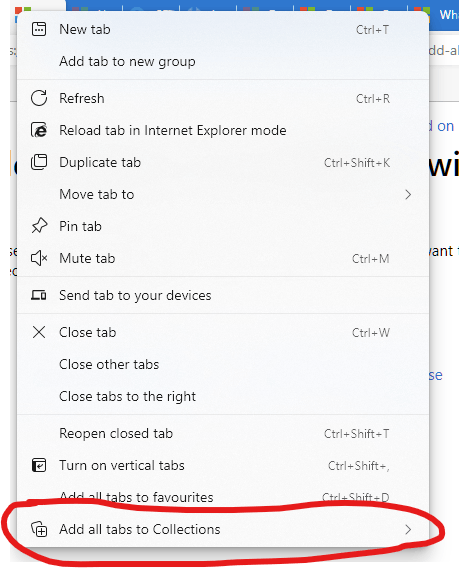Click the Internet Explorer mode icon
Screen dimensions: 459x569
coord(39,130)
